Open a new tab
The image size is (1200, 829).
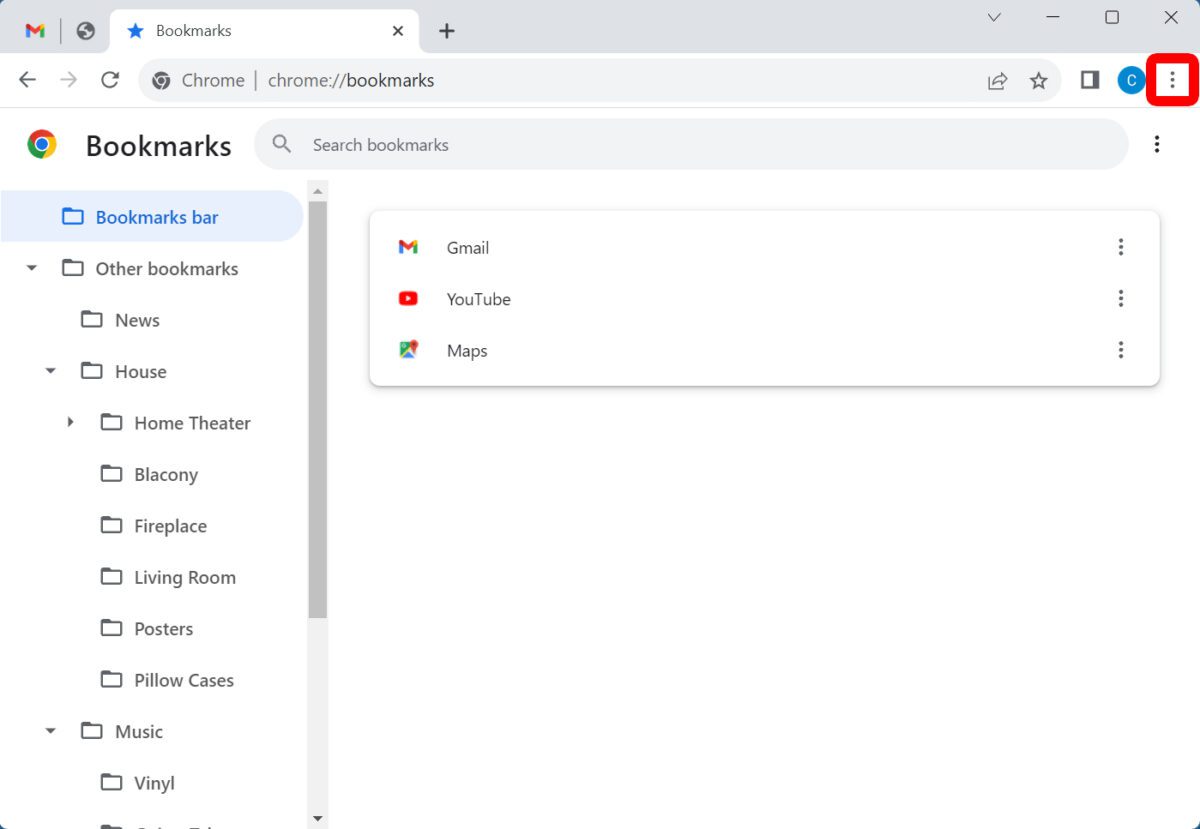tap(446, 31)
